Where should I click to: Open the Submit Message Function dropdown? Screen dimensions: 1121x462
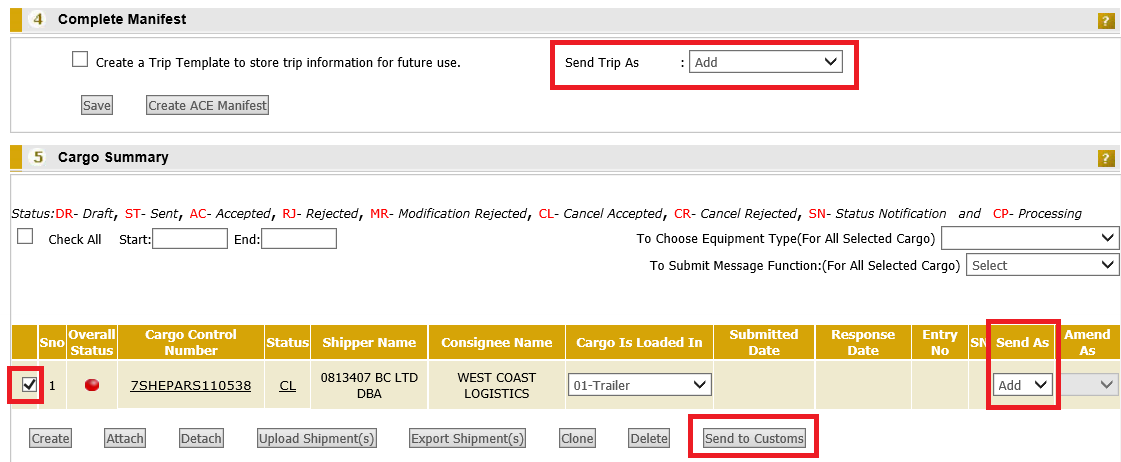pyautogui.click(x=1042, y=265)
